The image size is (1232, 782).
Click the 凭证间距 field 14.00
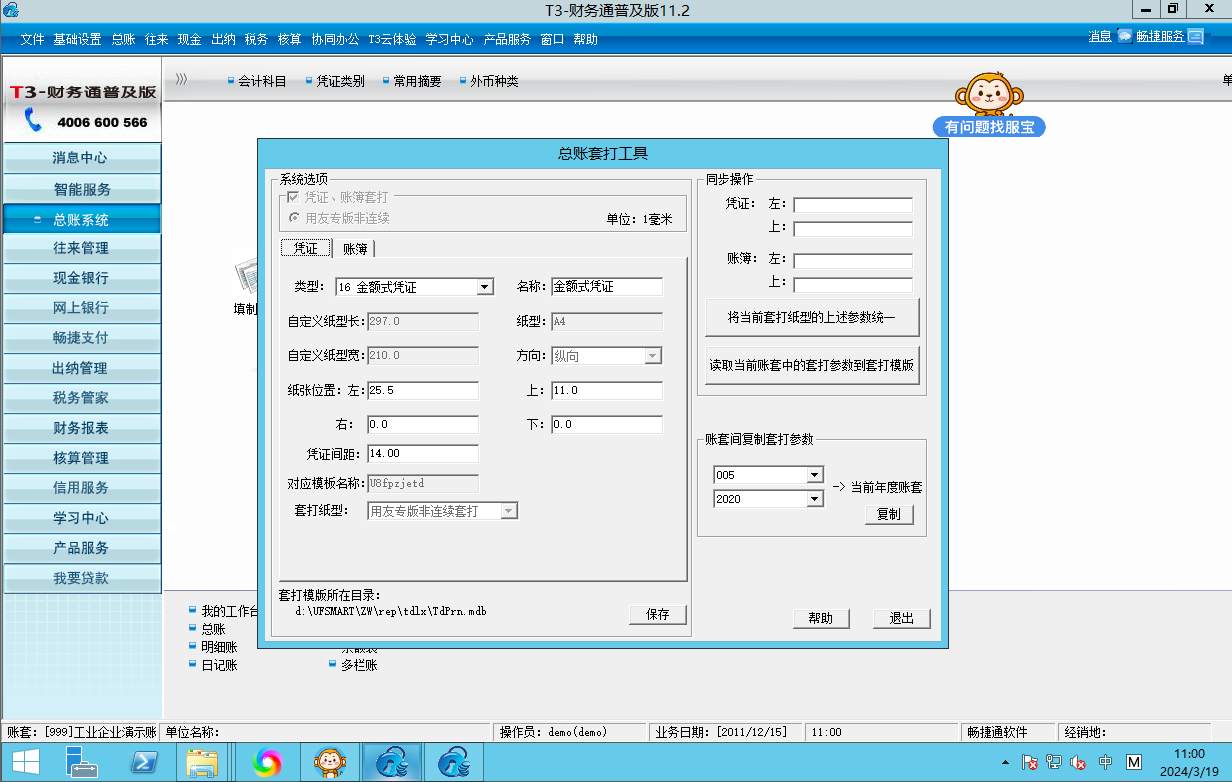pos(423,454)
